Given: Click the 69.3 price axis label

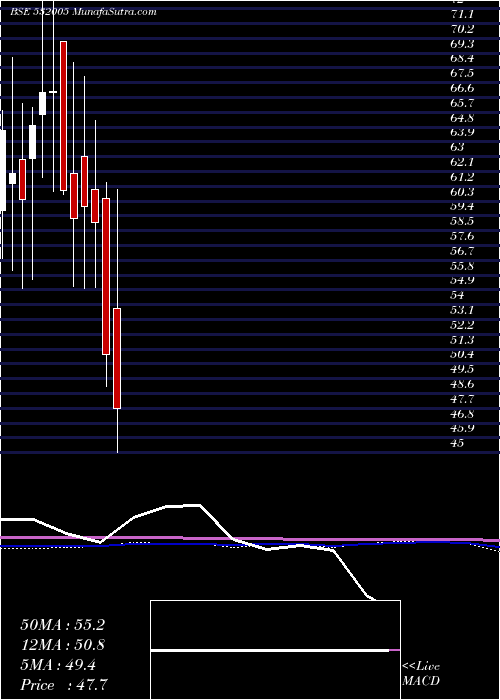Looking at the screenshot, I should pyautogui.click(x=462, y=44).
